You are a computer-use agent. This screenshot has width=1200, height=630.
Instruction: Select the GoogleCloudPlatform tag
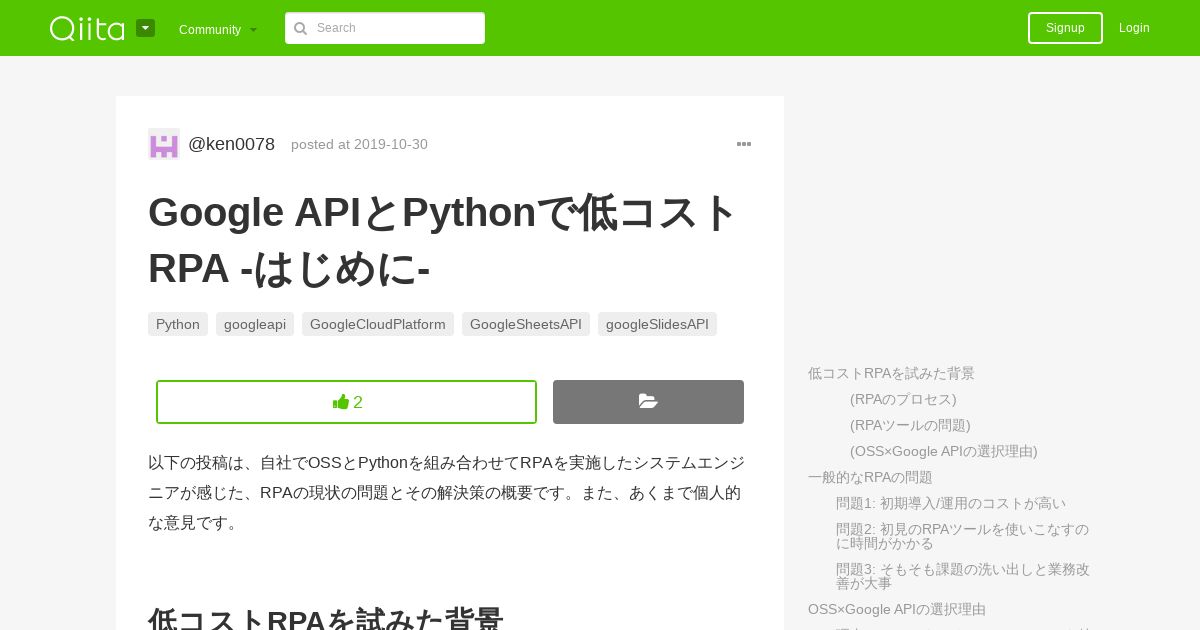(x=378, y=324)
